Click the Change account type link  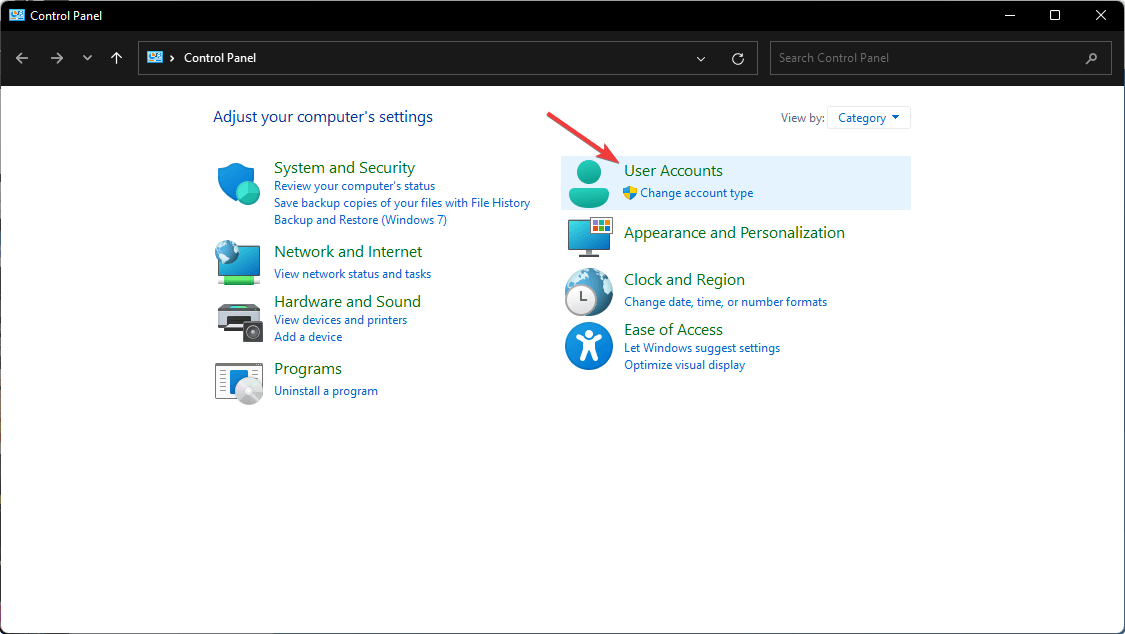click(697, 193)
